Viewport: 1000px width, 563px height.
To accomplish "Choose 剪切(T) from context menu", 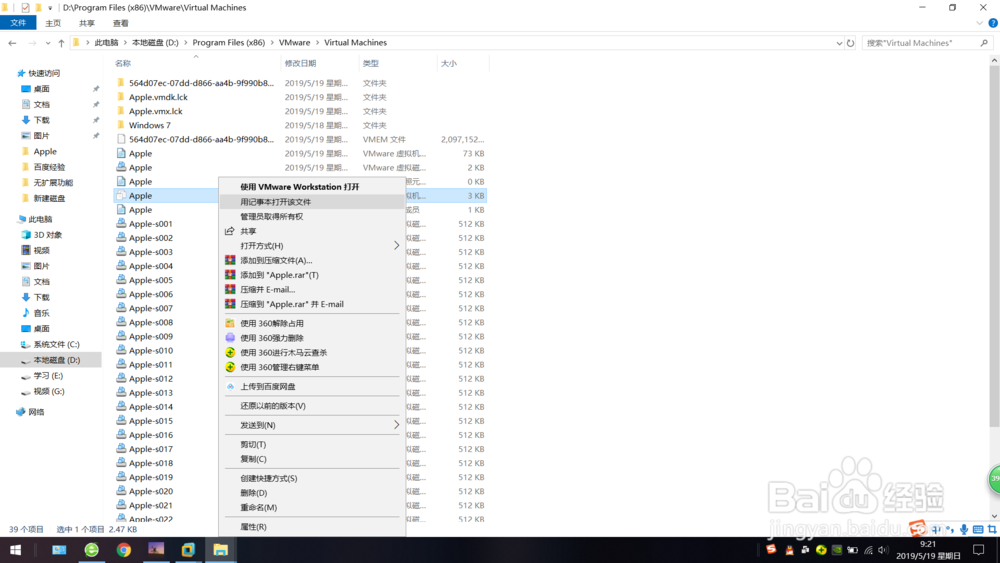I will coord(253,444).
